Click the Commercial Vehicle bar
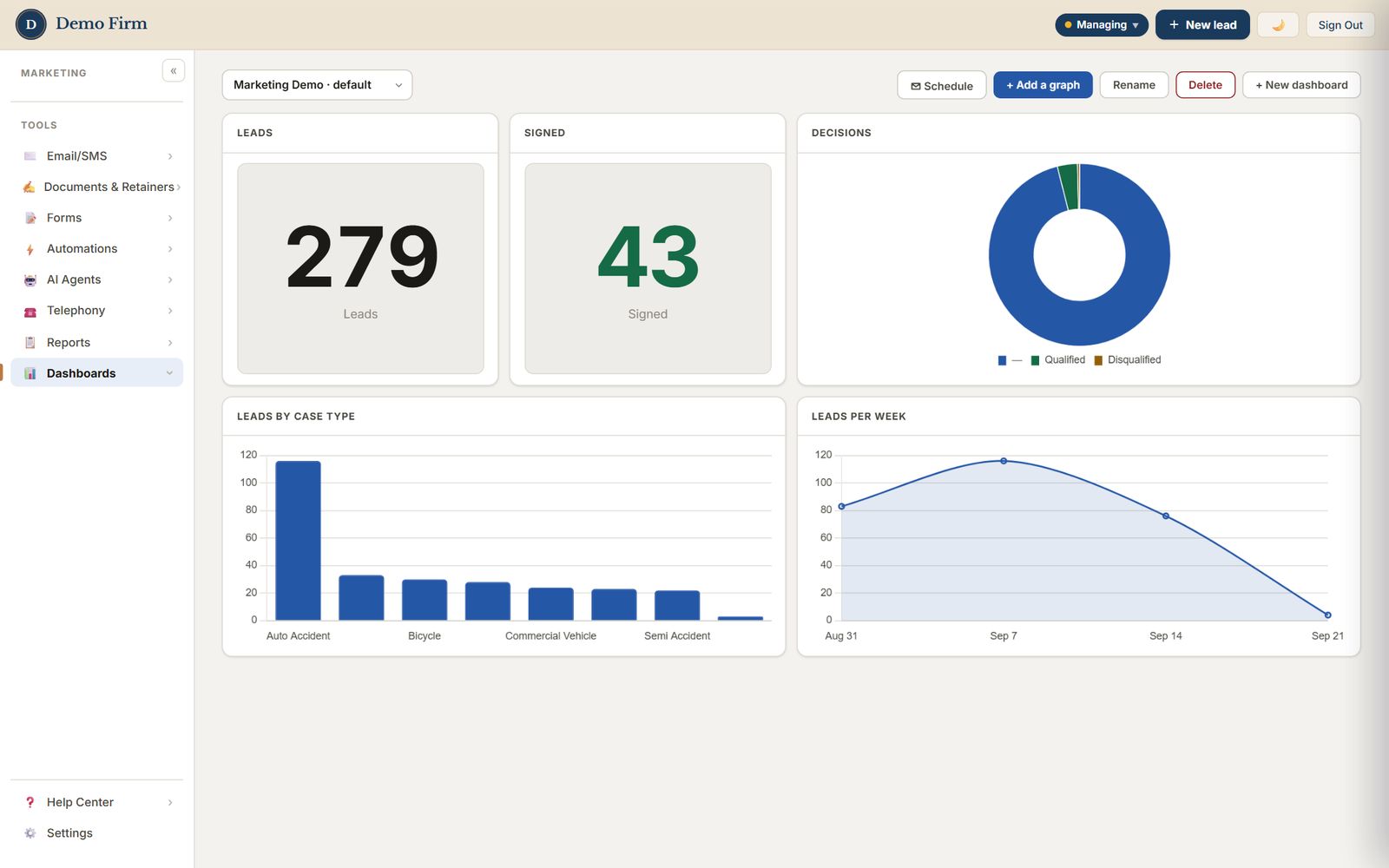The height and width of the screenshot is (868, 1389). coord(551,604)
